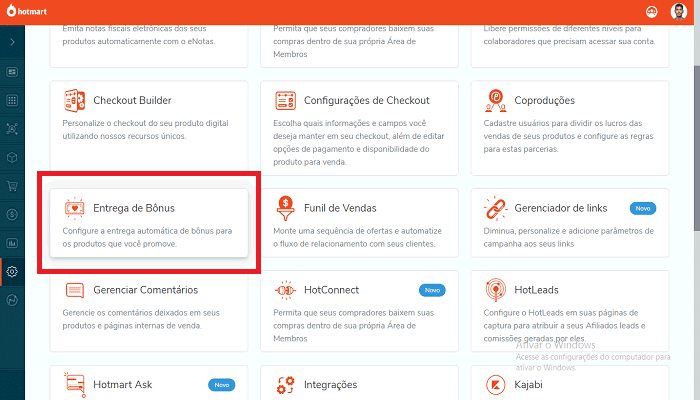
Task: Click Novo badge on Hotmart Ask card
Action: [221, 385]
